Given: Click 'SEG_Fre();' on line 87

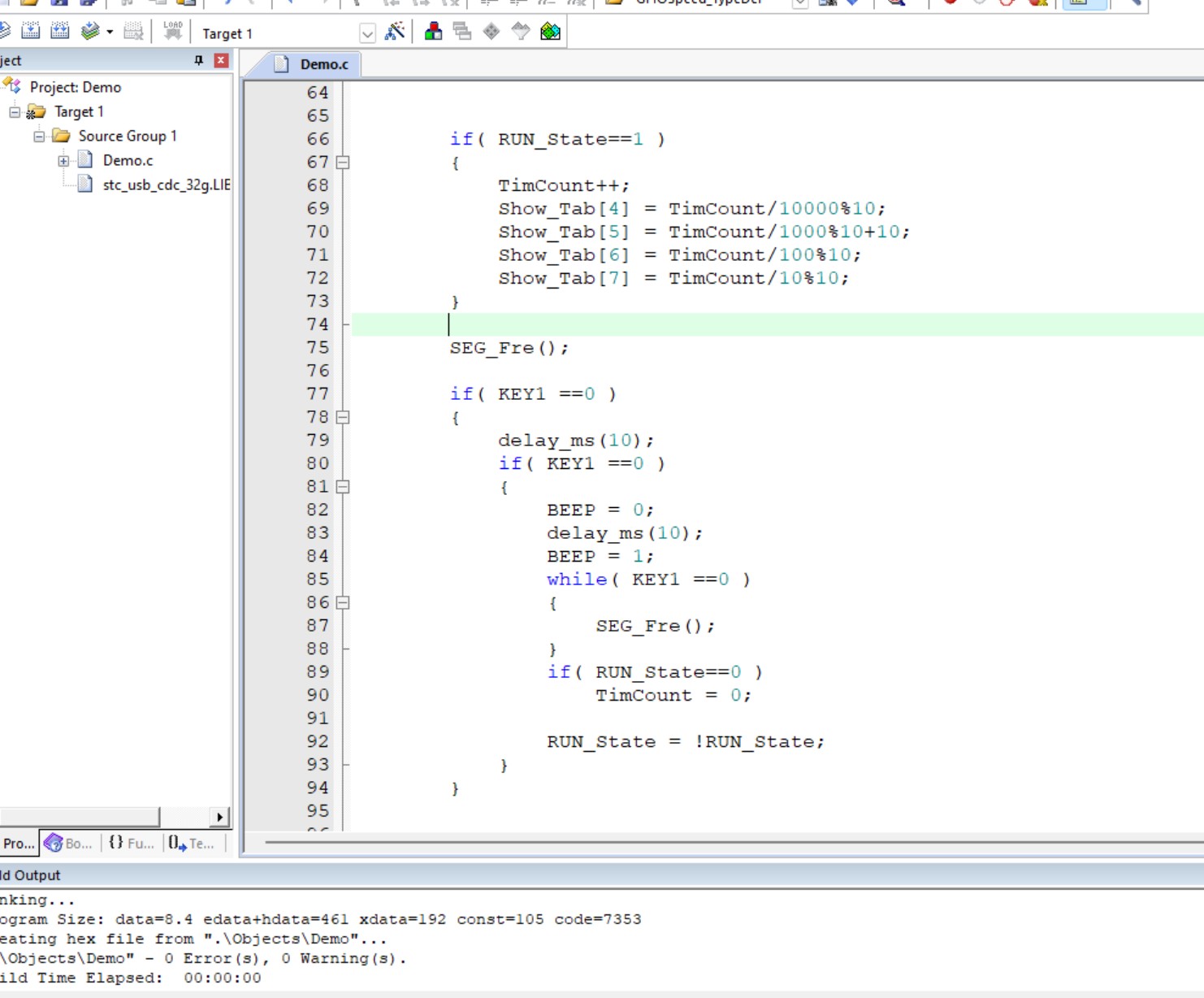Looking at the screenshot, I should (656, 626).
